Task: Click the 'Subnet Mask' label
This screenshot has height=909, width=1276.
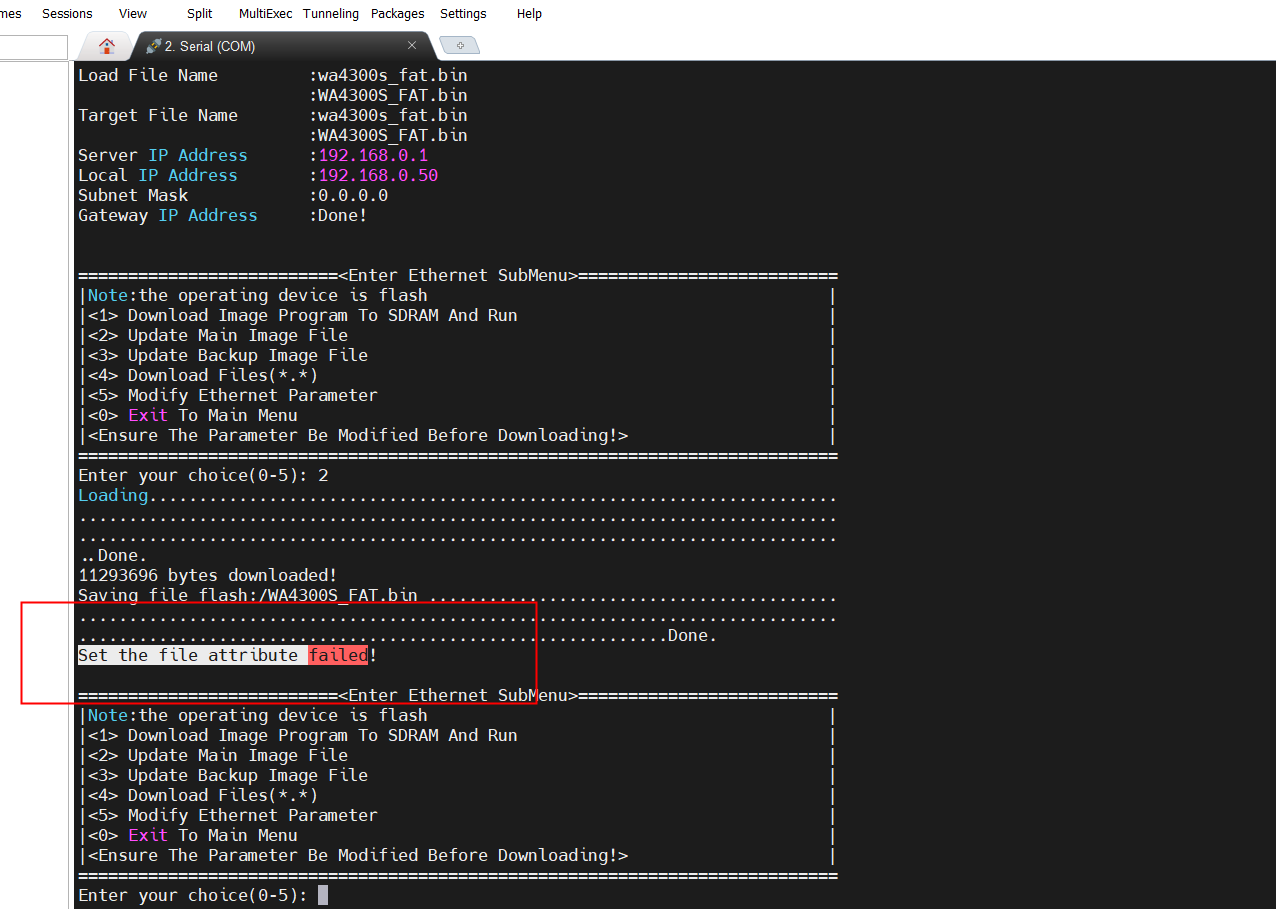Action: pyautogui.click(x=133, y=195)
